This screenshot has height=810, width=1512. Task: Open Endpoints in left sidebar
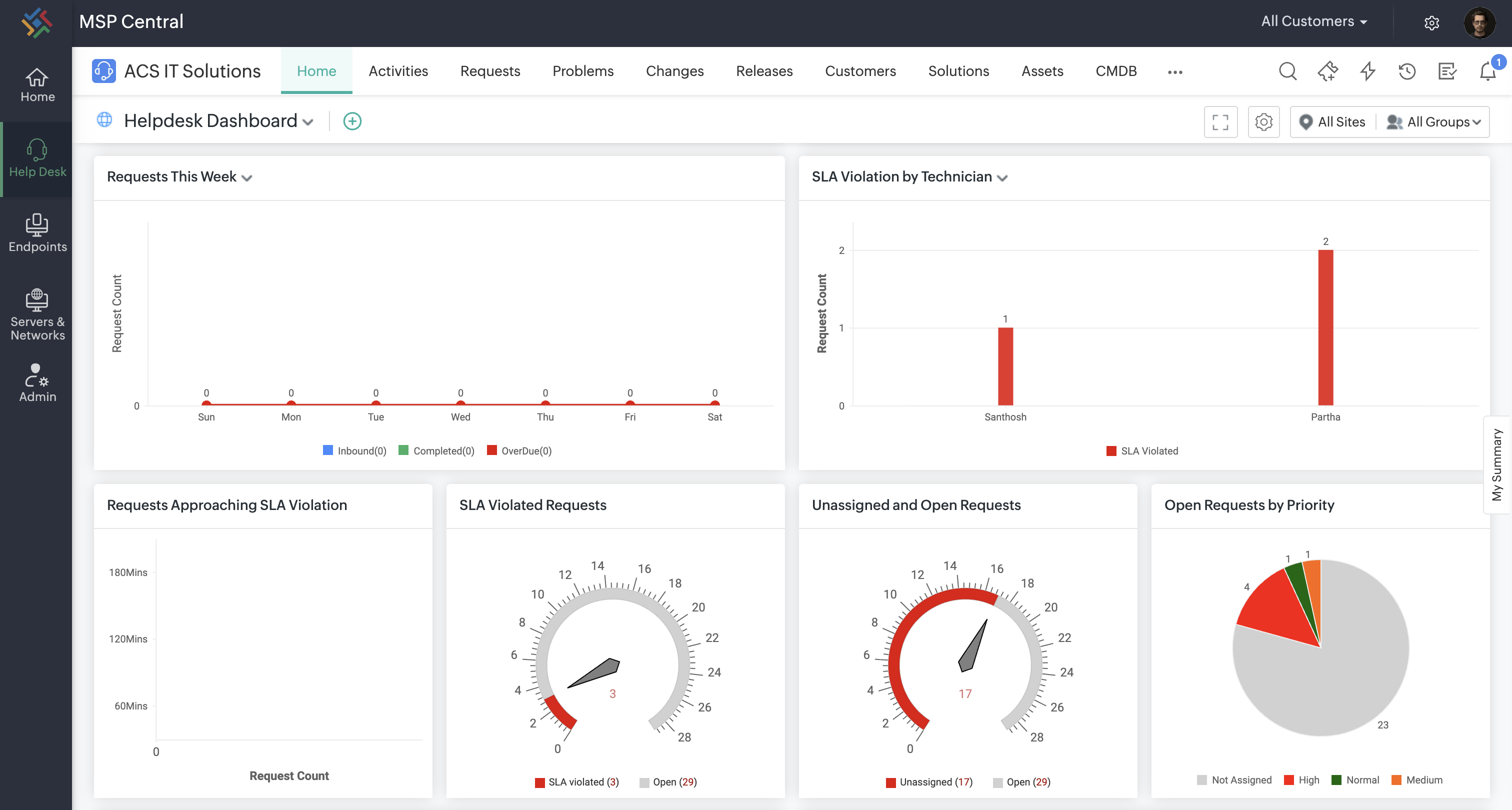37,233
